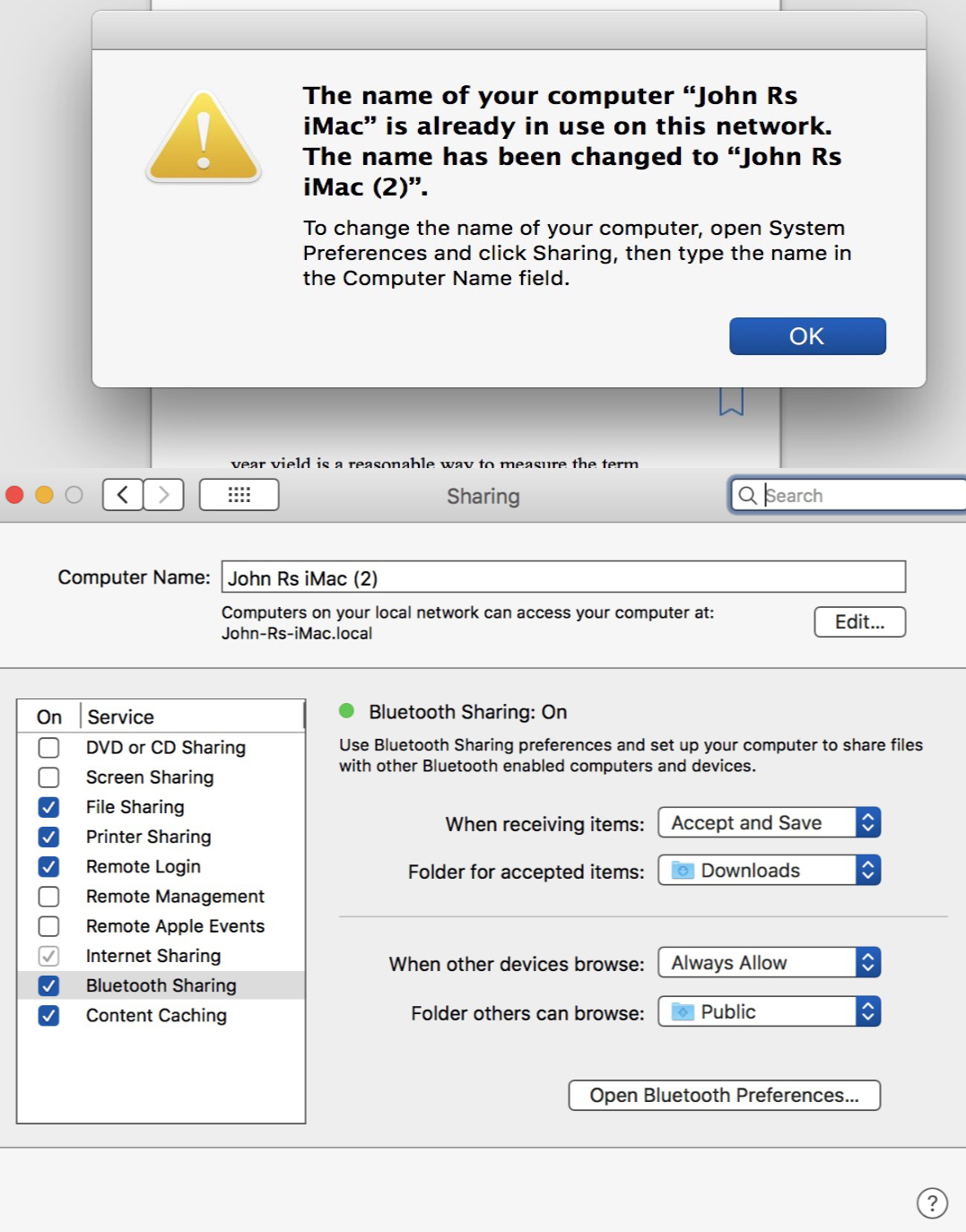
Task: Enable Remote Apple Events checkbox
Action: coord(49,926)
